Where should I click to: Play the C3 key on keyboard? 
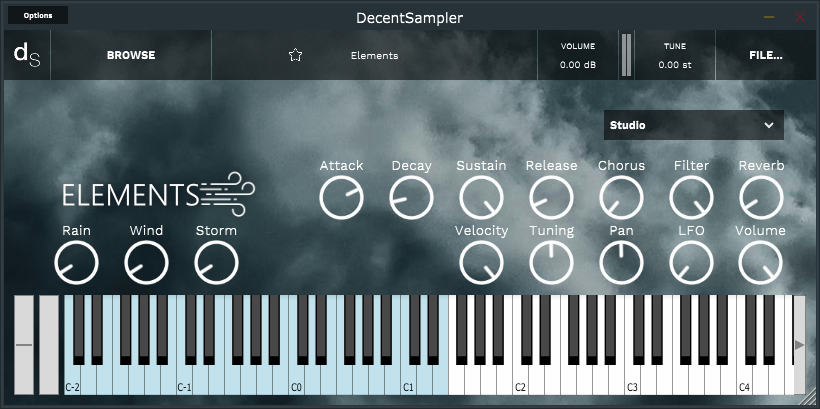632,381
